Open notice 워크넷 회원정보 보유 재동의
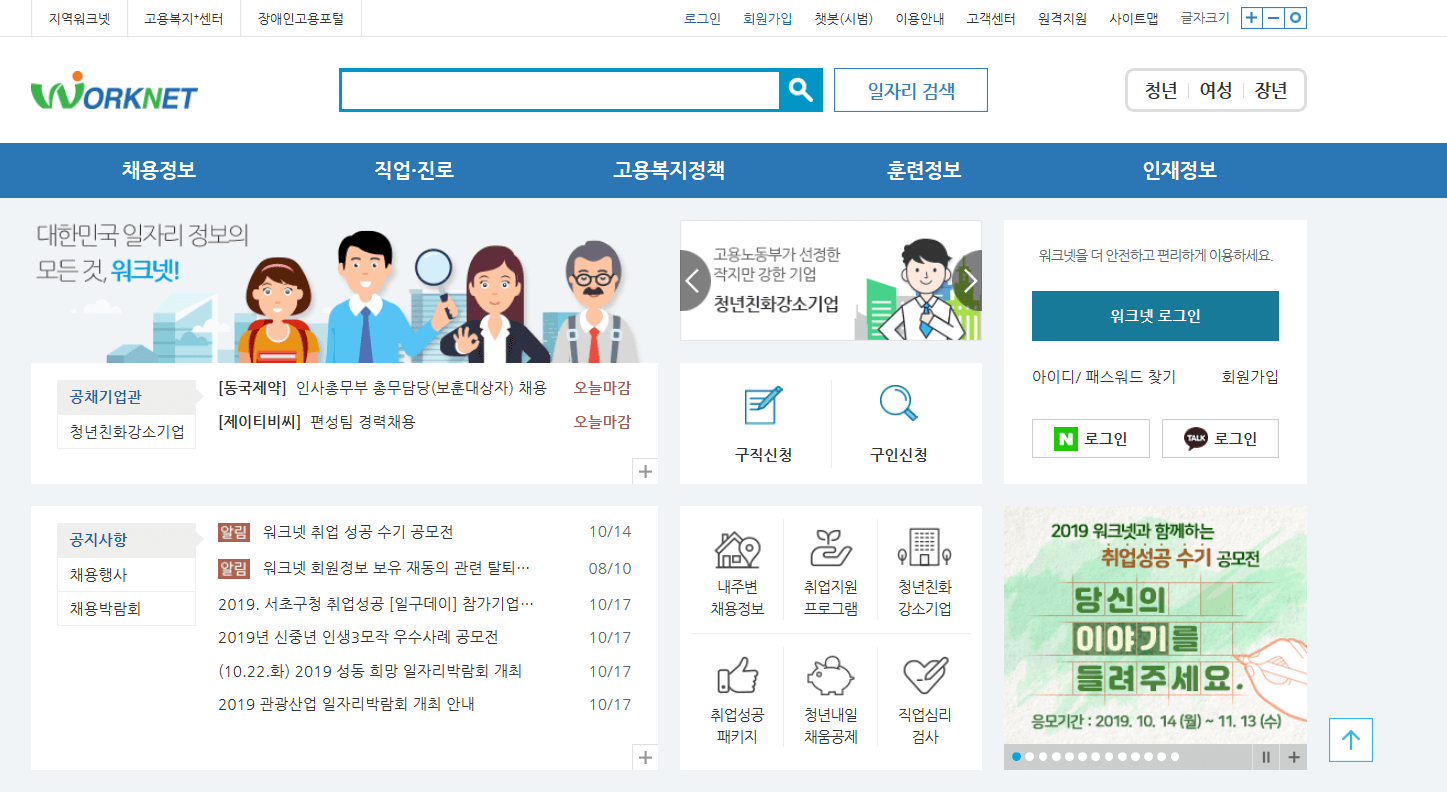The height and width of the screenshot is (792, 1447). tap(396, 568)
